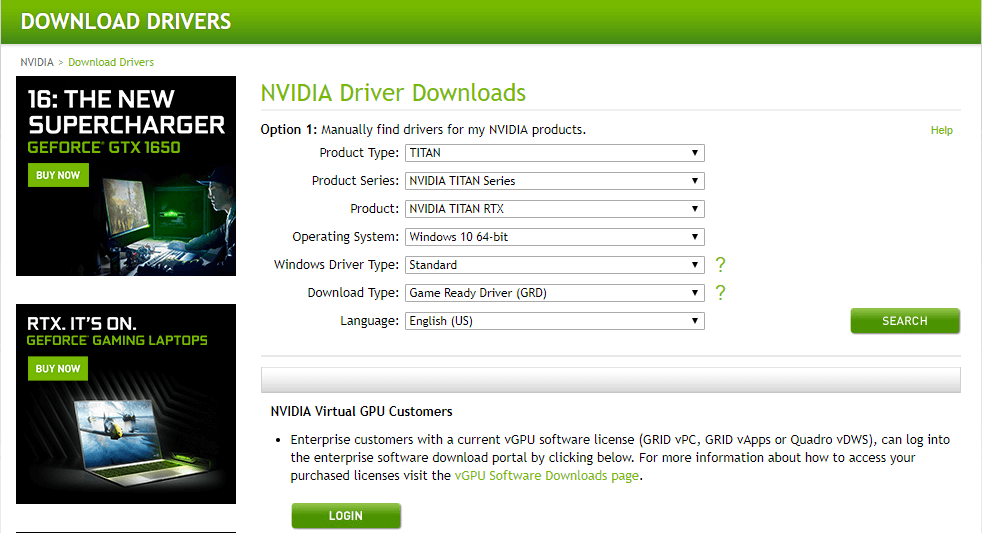Click the 'Windows Driver Type:' label
The height and width of the screenshot is (533, 982).
tap(336, 265)
